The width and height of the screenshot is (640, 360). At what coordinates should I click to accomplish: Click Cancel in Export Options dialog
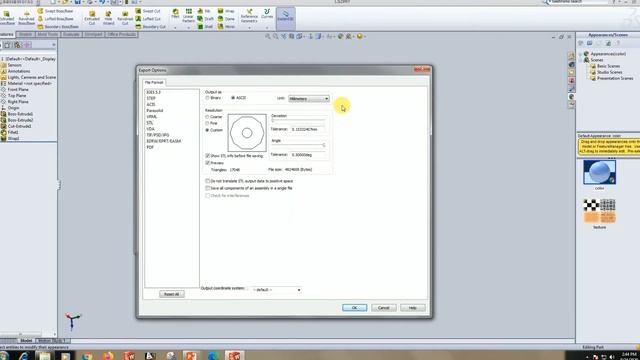pyautogui.click(x=384, y=308)
